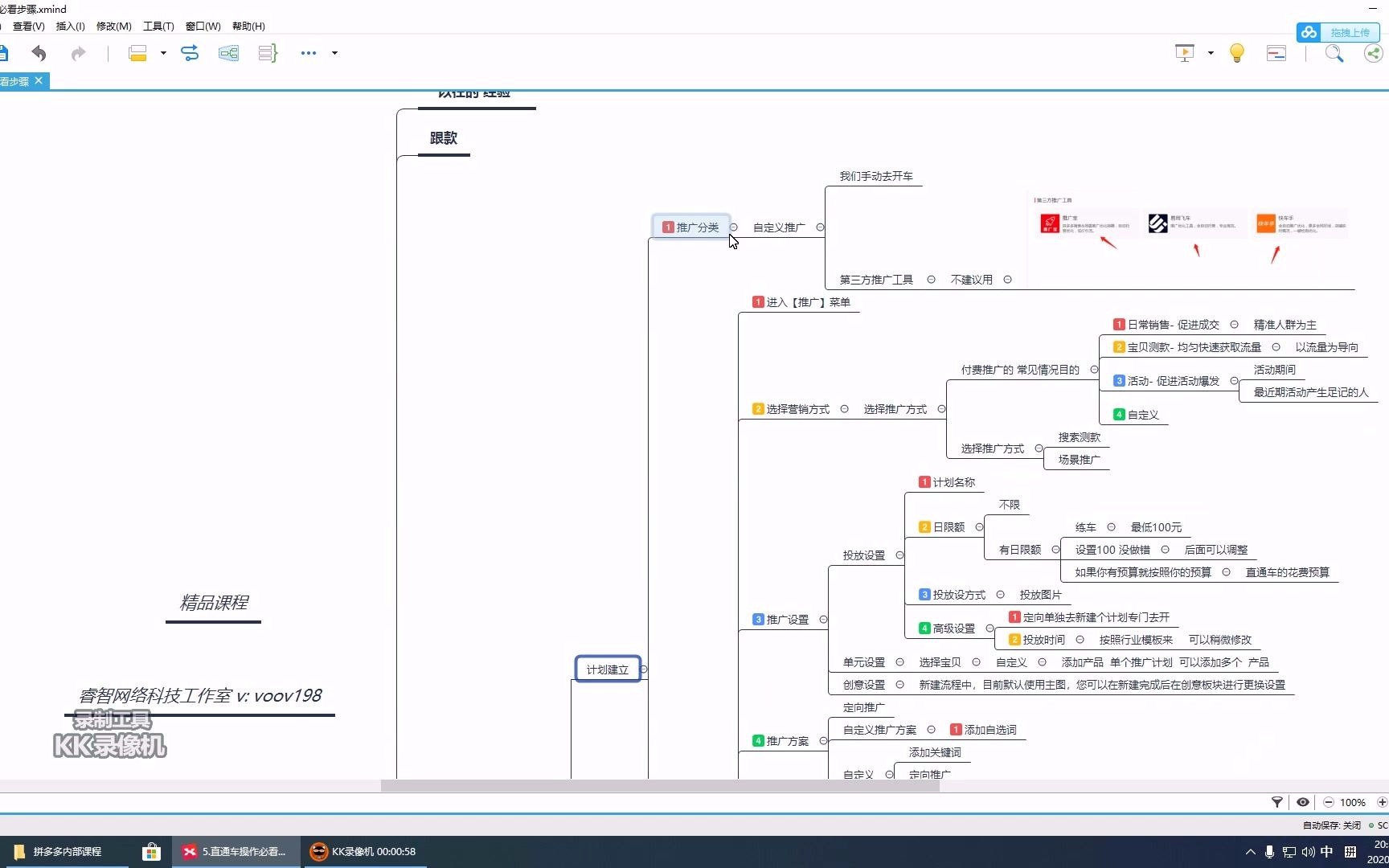Select the 最低100元 topic
The image size is (1389, 868).
pos(1156,527)
